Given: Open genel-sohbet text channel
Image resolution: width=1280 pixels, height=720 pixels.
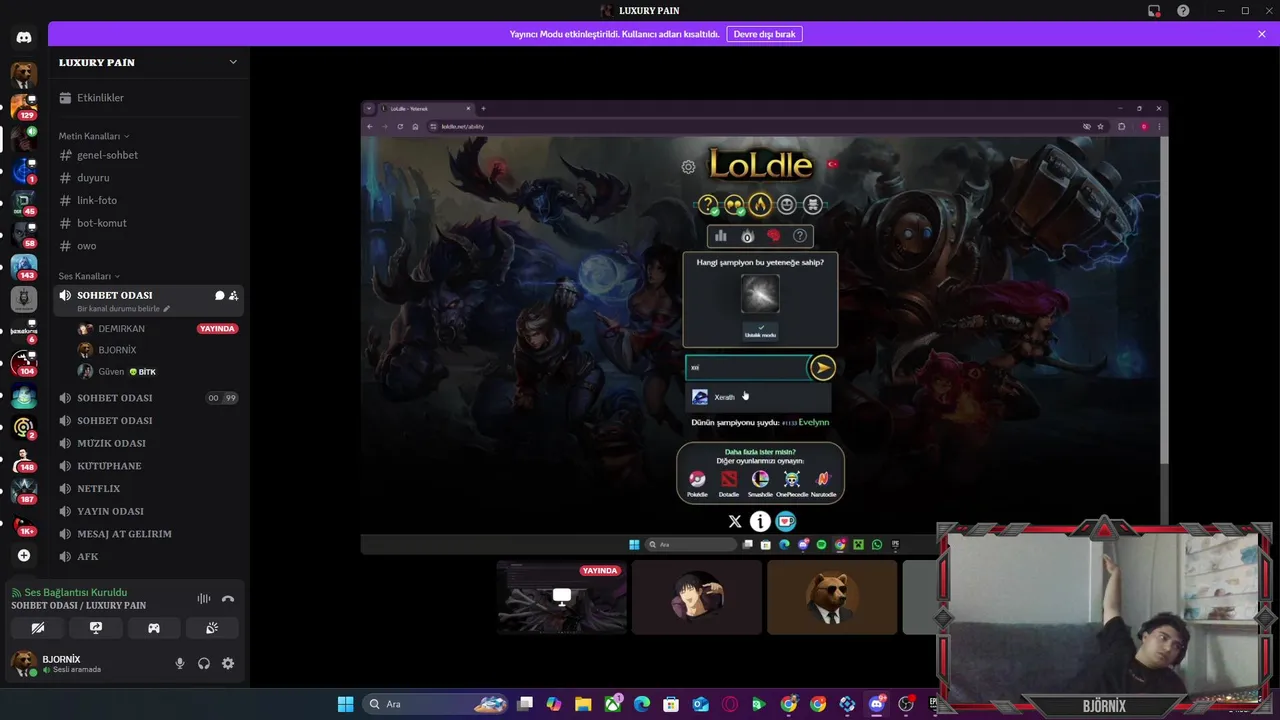Looking at the screenshot, I should tap(149, 155).
